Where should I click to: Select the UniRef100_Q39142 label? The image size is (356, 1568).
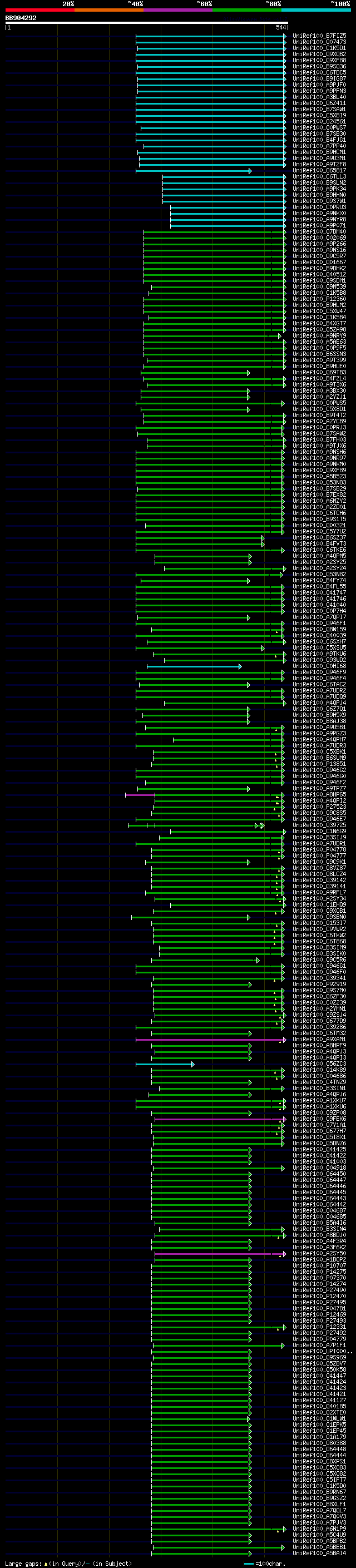pos(319,880)
